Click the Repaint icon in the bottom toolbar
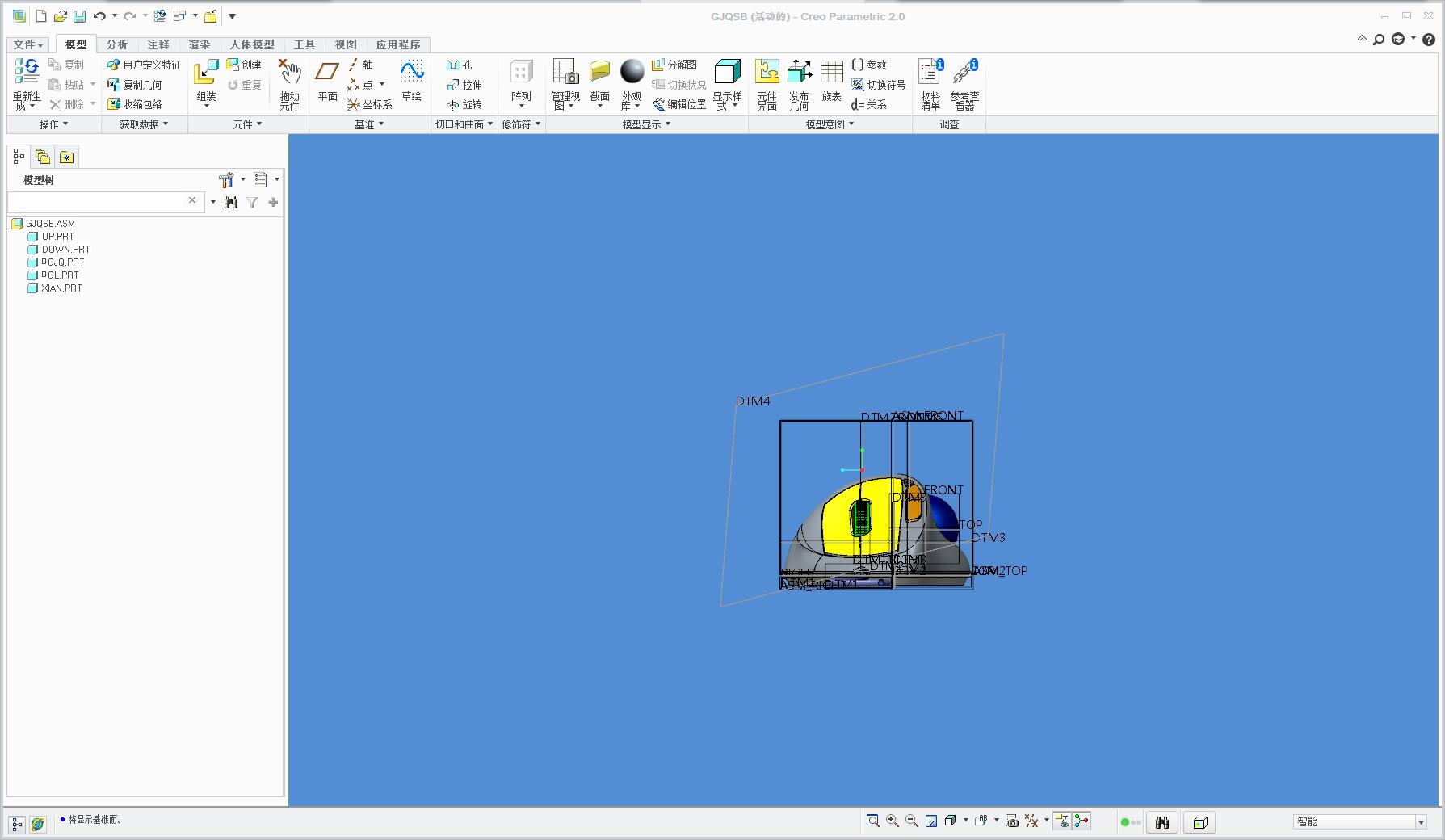The image size is (1445, 840). coord(931,821)
